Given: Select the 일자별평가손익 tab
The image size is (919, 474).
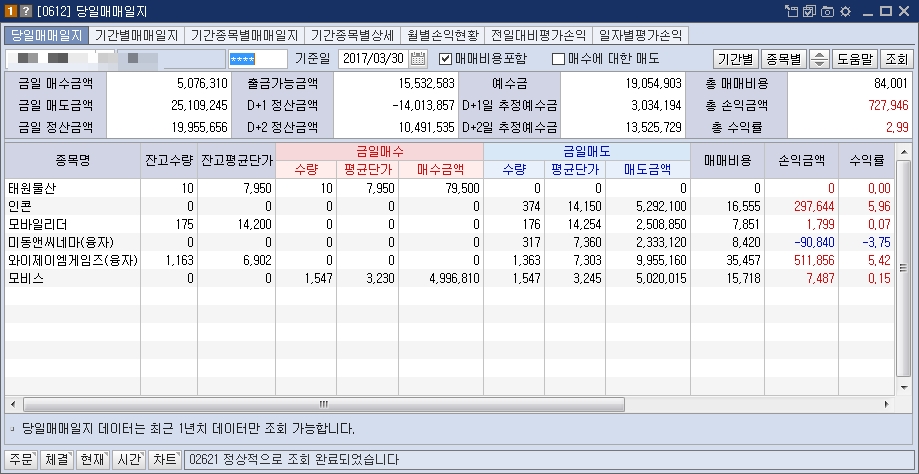Looking at the screenshot, I should coord(640,35).
